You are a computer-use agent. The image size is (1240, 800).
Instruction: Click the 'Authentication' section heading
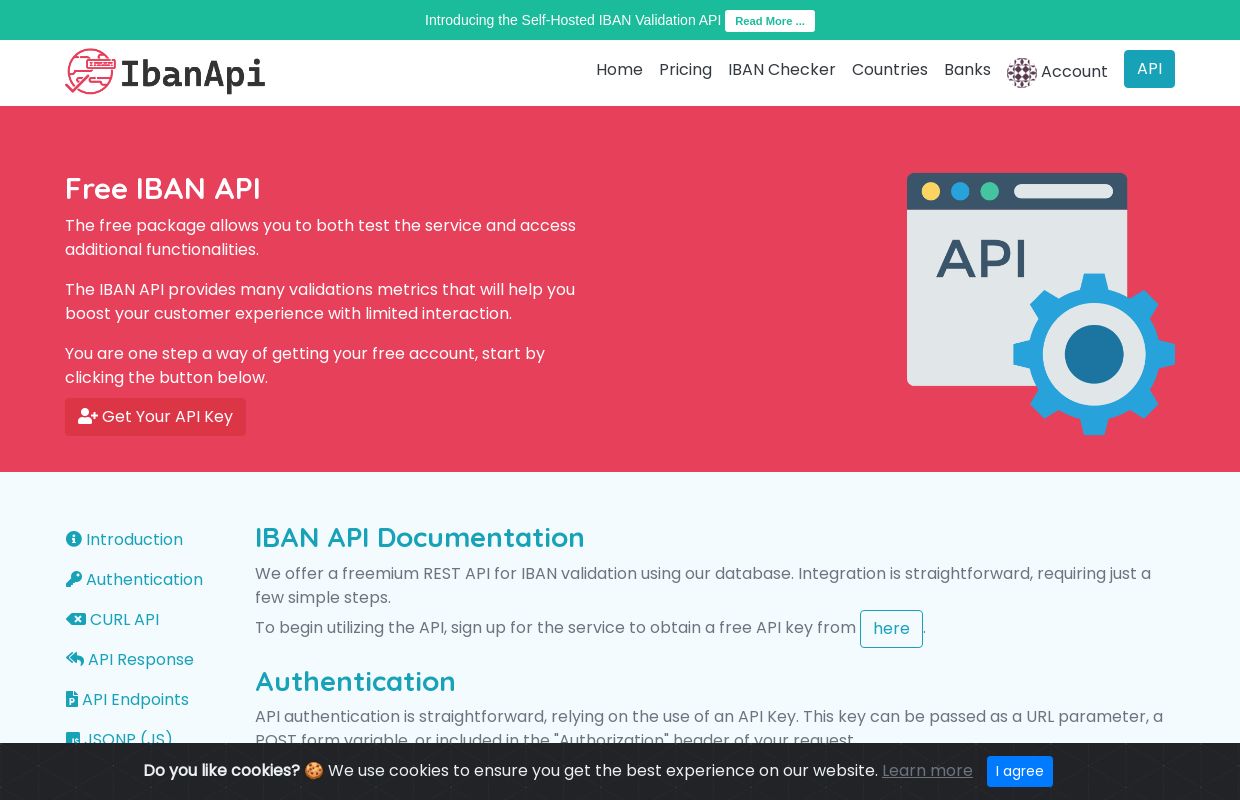[x=355, y=681]
